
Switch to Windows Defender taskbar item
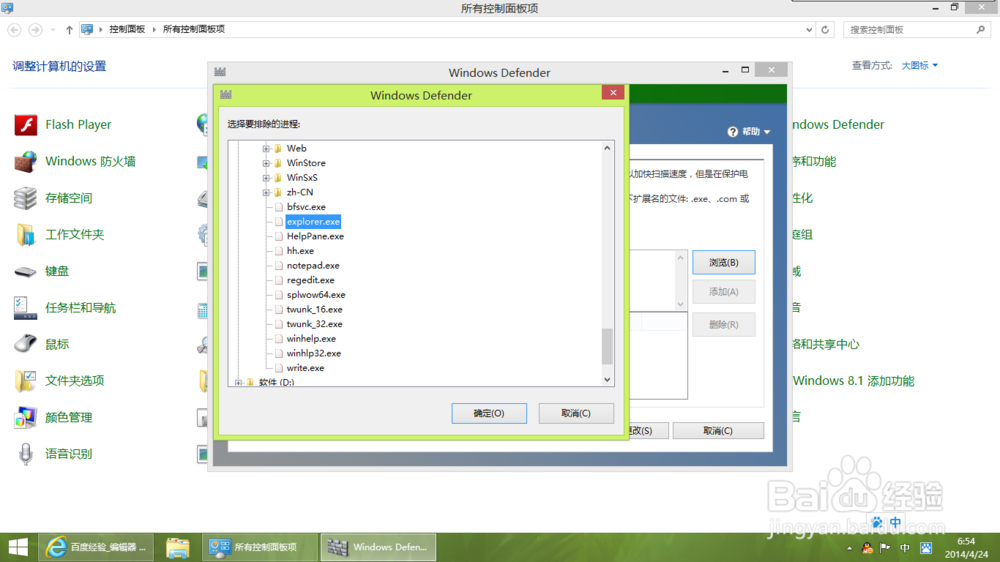coord(378,547)
